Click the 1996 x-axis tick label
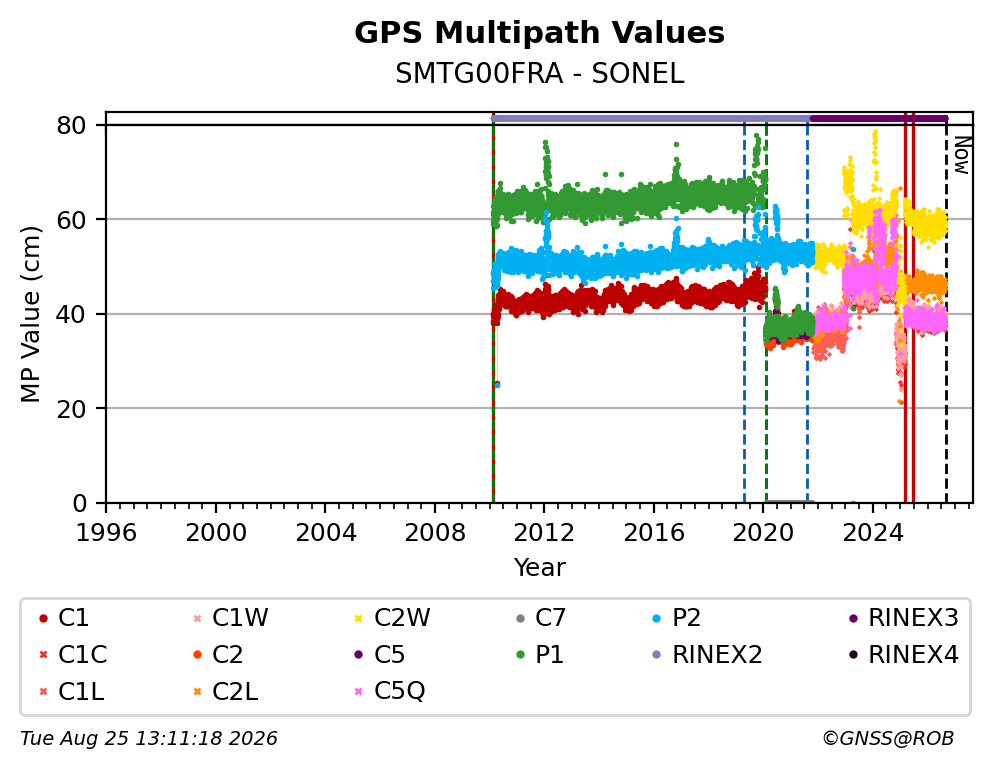Viewport: 992px width, 769px height. [x=106, y=533]
